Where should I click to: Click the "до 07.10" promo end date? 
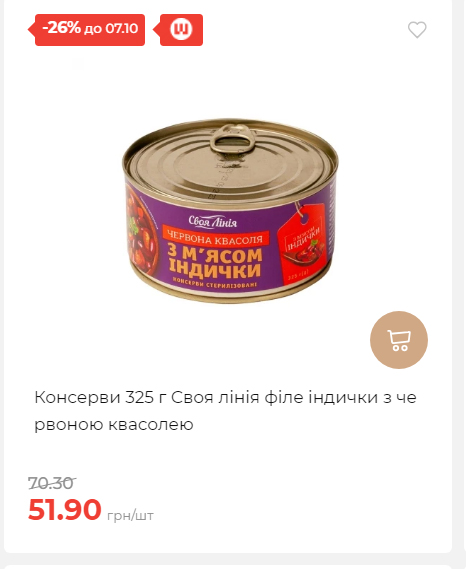(x=111, y=29)
